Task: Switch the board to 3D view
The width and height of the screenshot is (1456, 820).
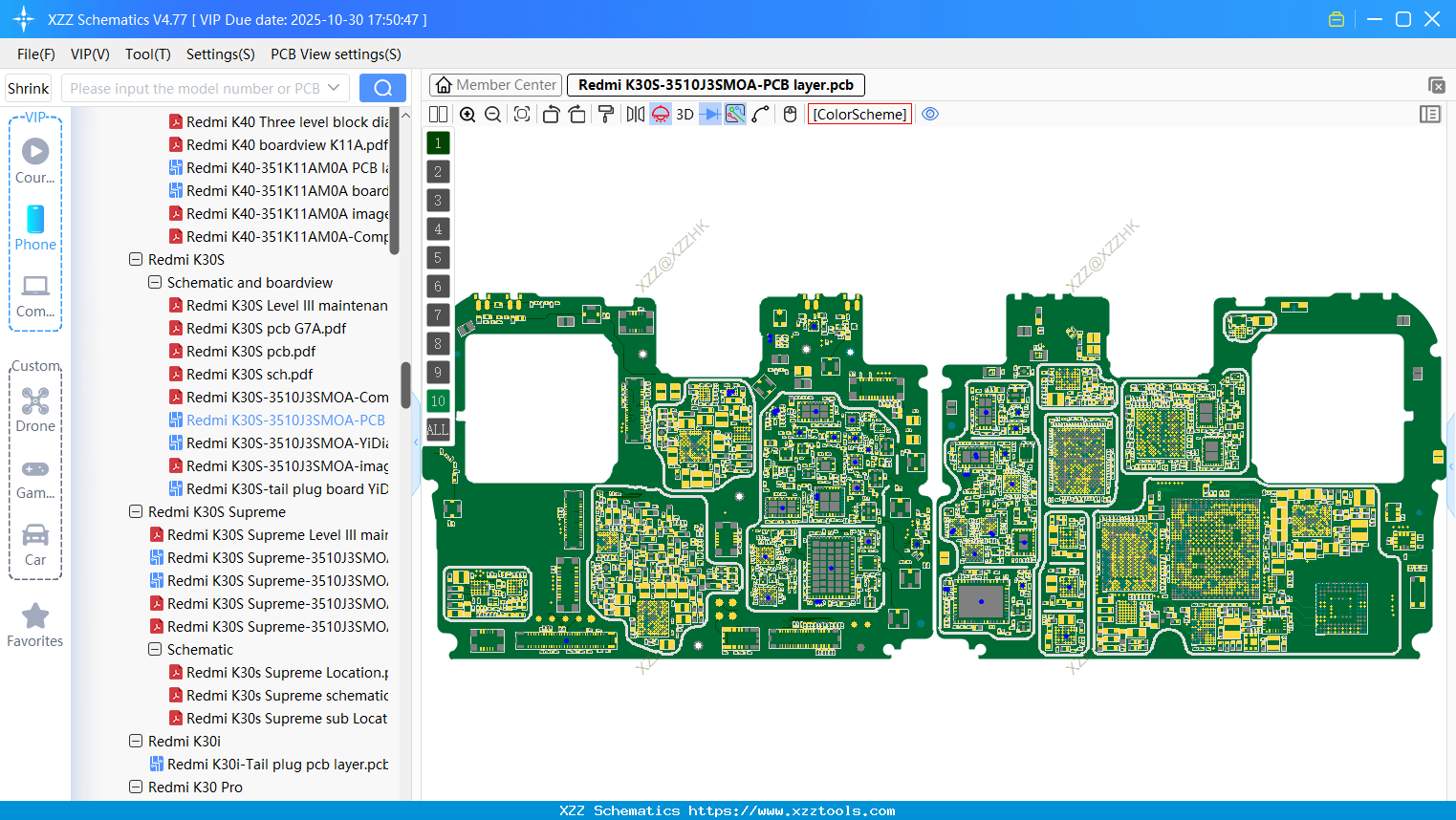Action: (684, 114)
